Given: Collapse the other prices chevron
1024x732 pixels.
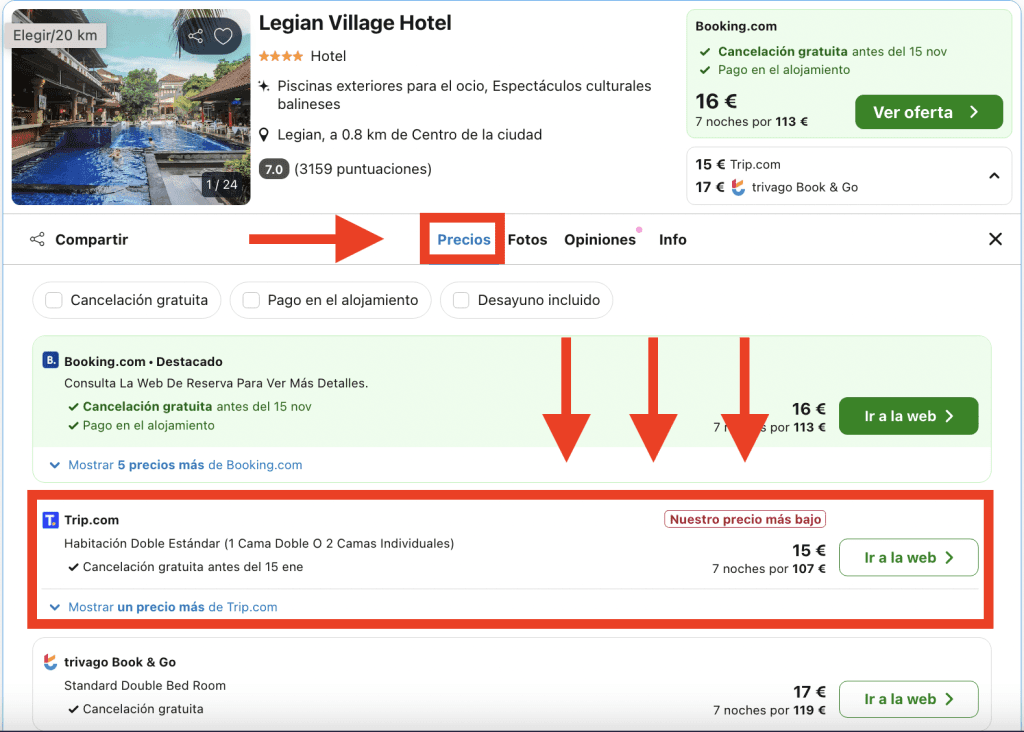Looking at the screenshot, I should (994, 176).
